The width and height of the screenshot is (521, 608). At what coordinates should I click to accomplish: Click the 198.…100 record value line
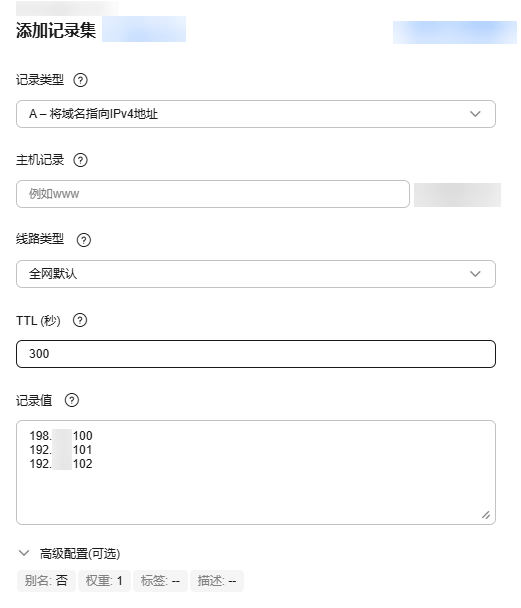pyautogui.click(x=61, y=435)
